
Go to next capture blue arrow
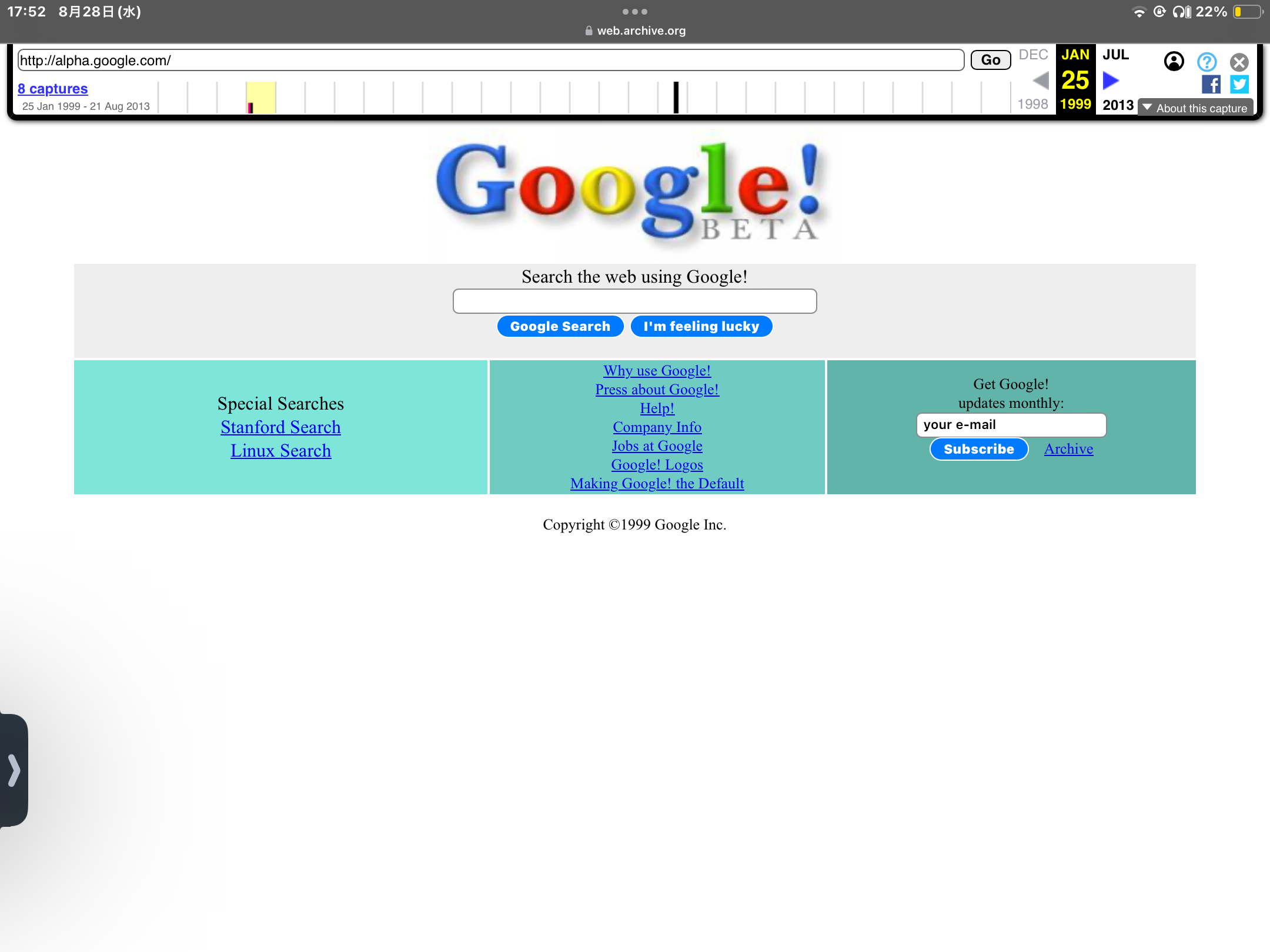click(x=1111, y=80)
